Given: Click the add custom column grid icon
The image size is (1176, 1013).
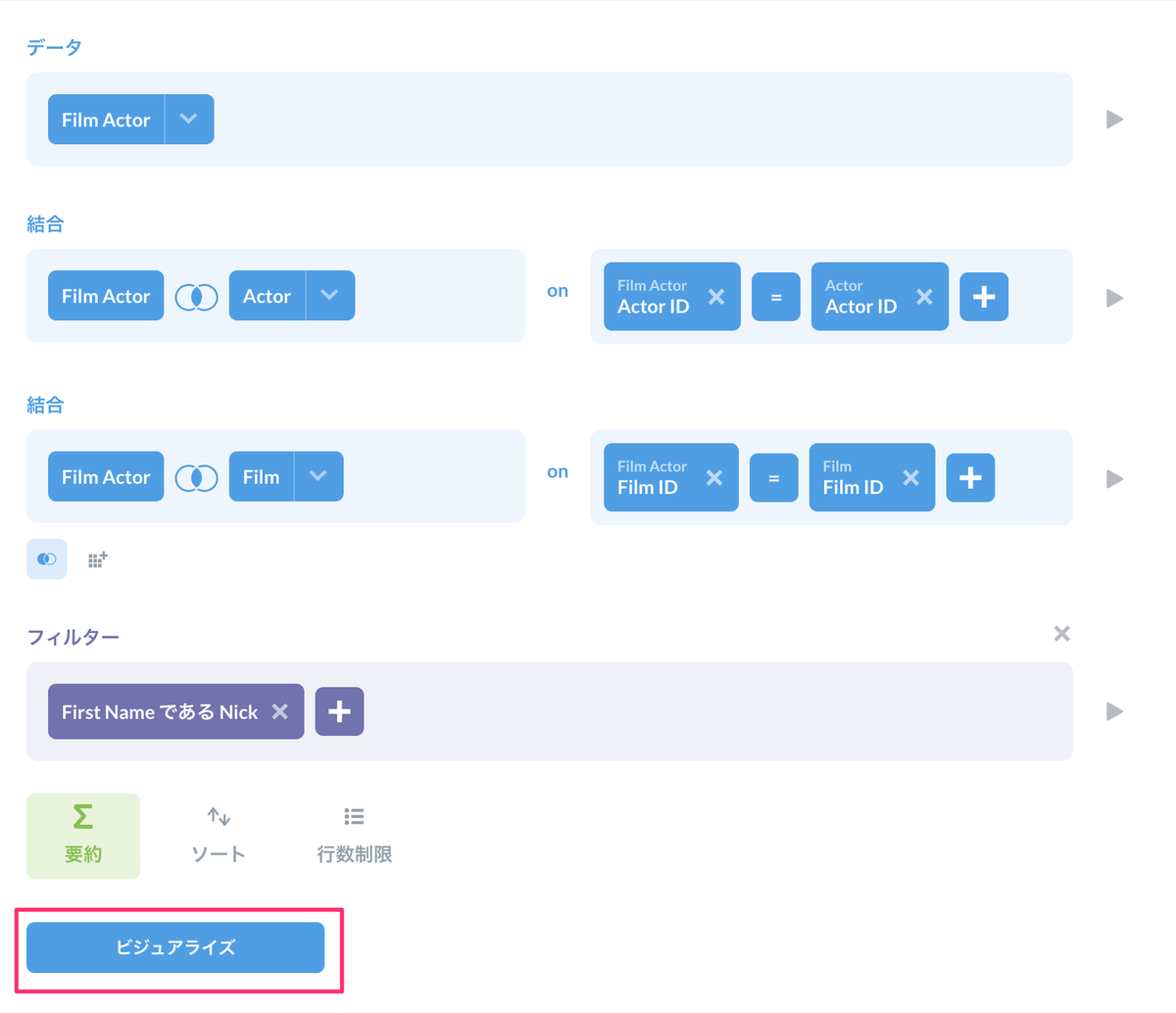Looking at the screenshot, I should point(97,559).
